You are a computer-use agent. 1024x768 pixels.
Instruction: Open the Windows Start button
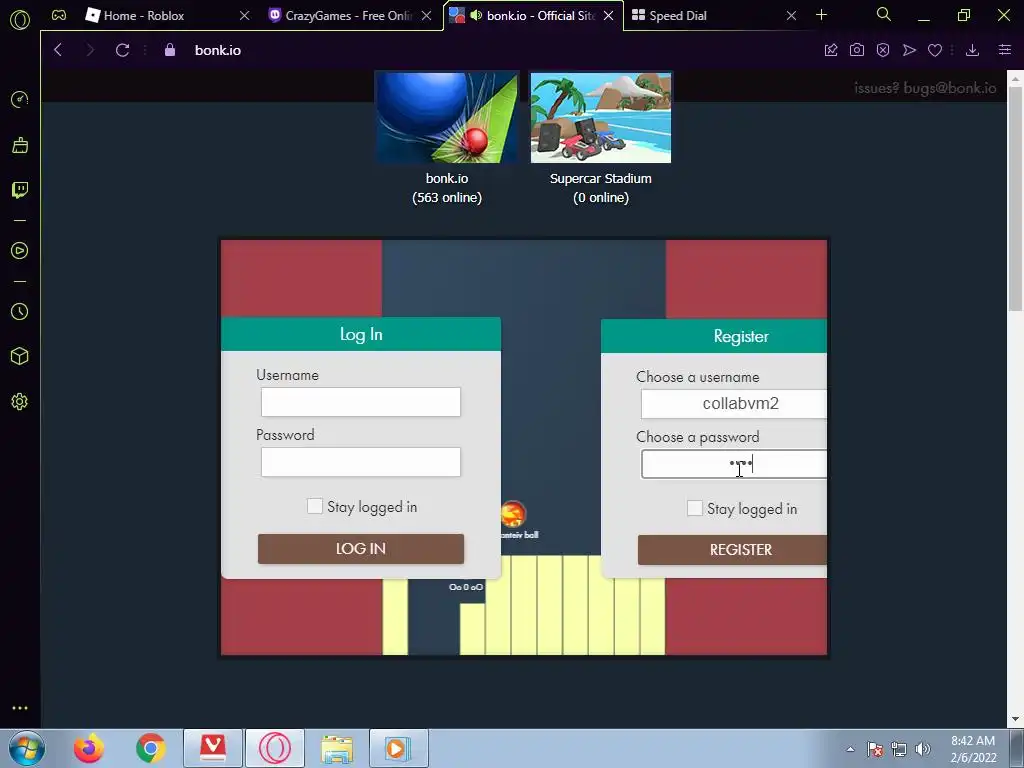[x=27, y=748]
